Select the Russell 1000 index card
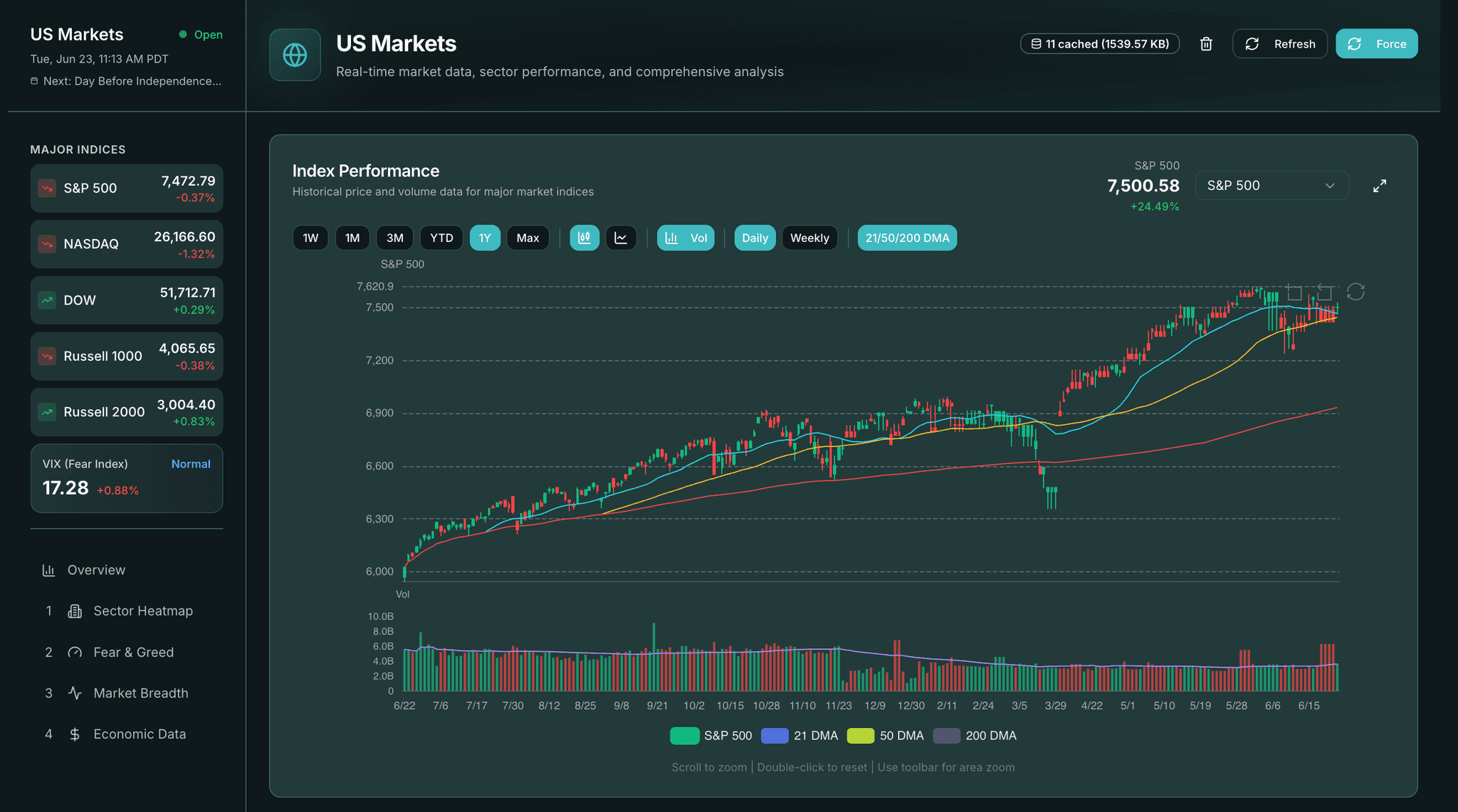The width and height of the screenshot is (1458, 812). (x=127, y=356)
